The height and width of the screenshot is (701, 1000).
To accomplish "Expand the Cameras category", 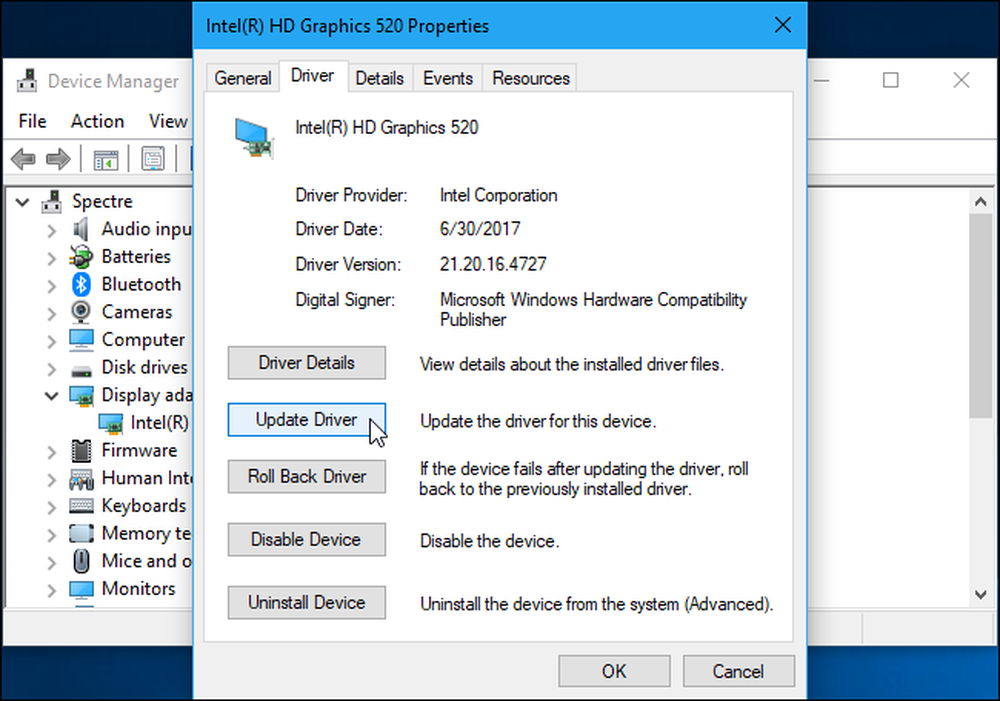I will coord(52,313).
